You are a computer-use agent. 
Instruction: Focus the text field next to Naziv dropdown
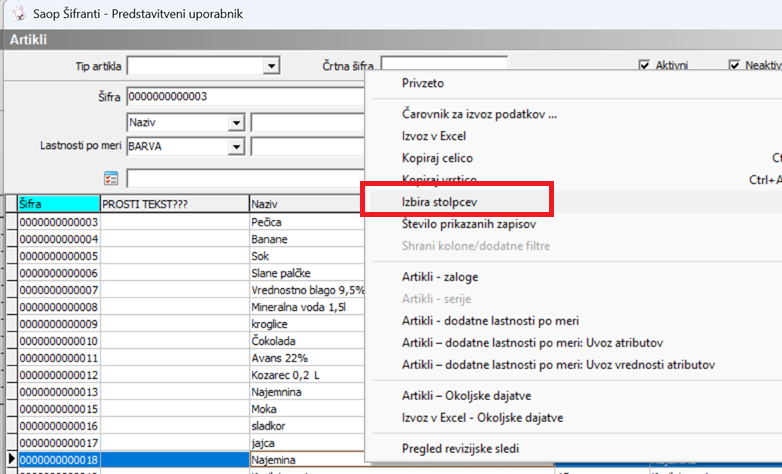point(308,123)
